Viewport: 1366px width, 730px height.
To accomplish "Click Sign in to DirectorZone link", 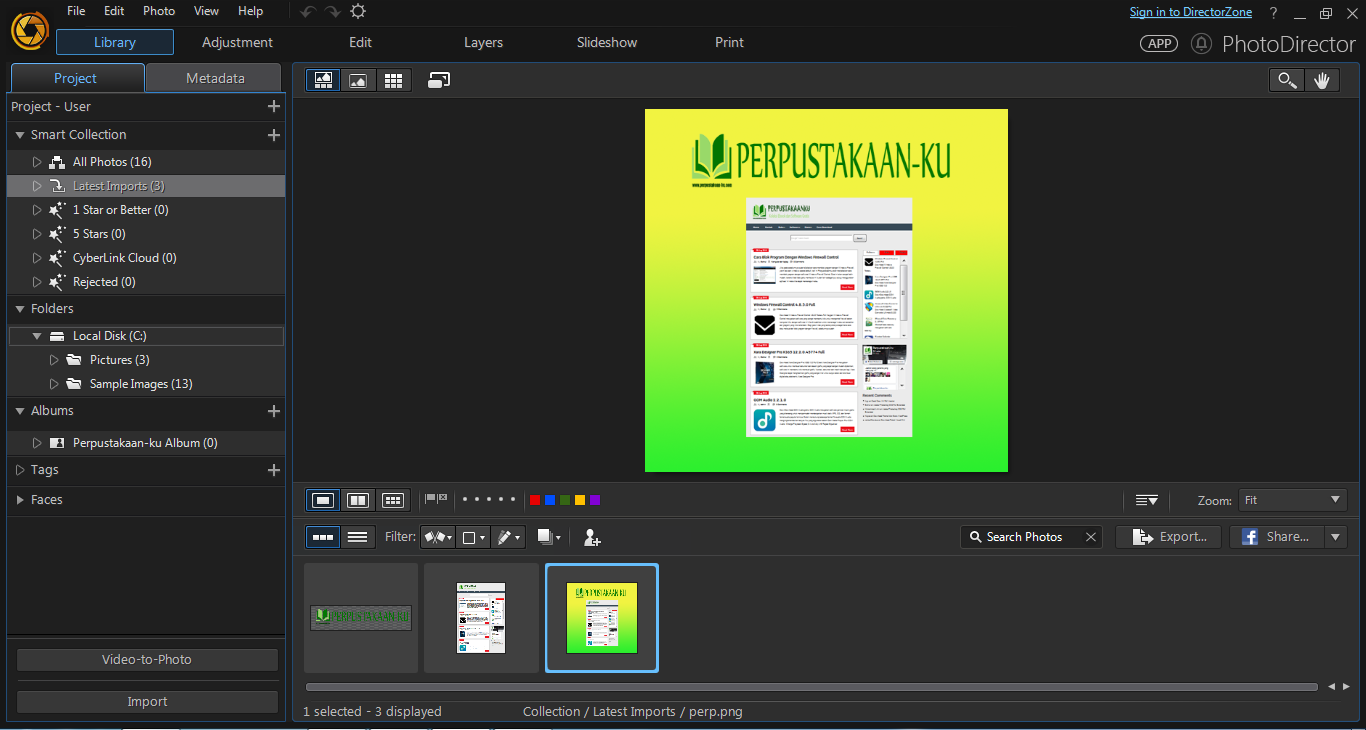I will (1191, 12).
